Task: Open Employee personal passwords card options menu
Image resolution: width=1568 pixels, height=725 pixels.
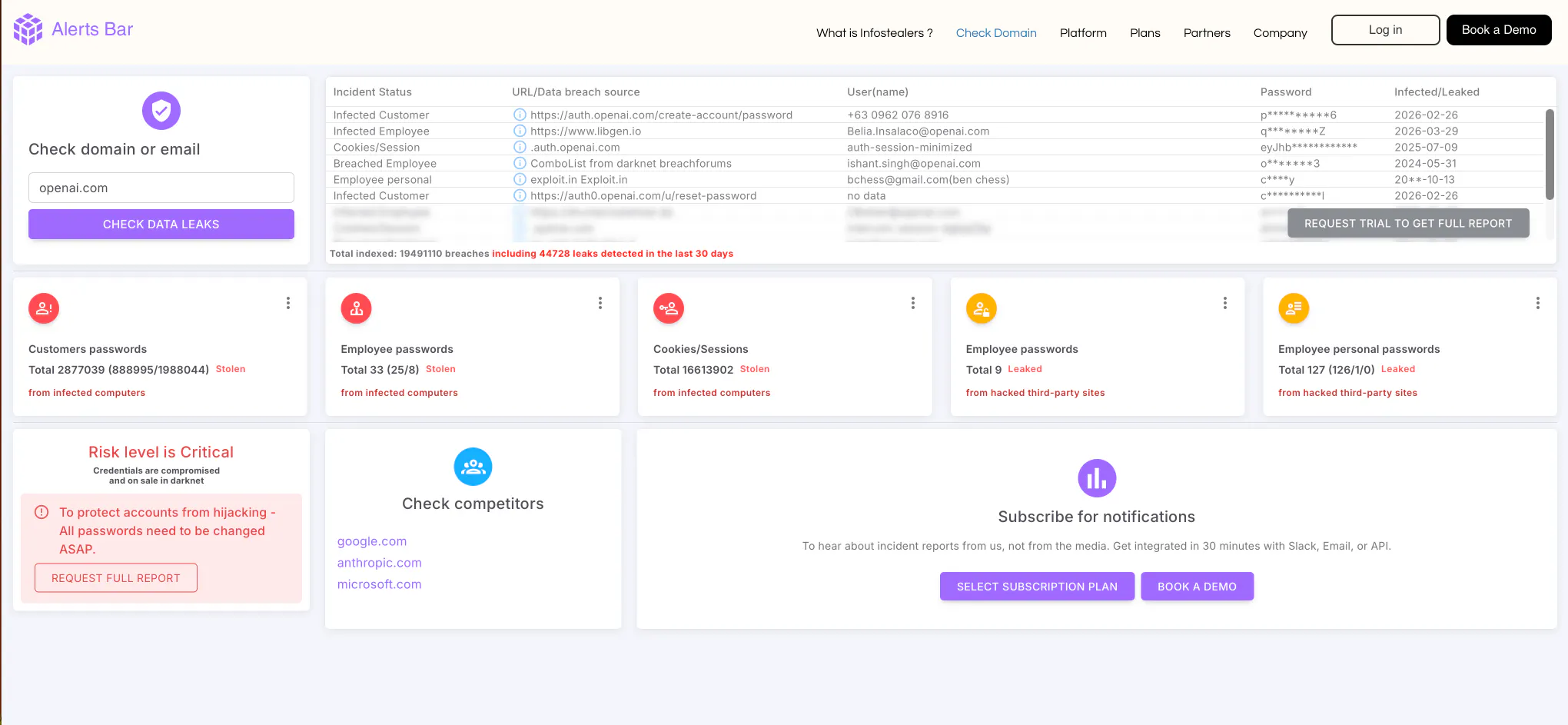Action: tap(1538, 303)
